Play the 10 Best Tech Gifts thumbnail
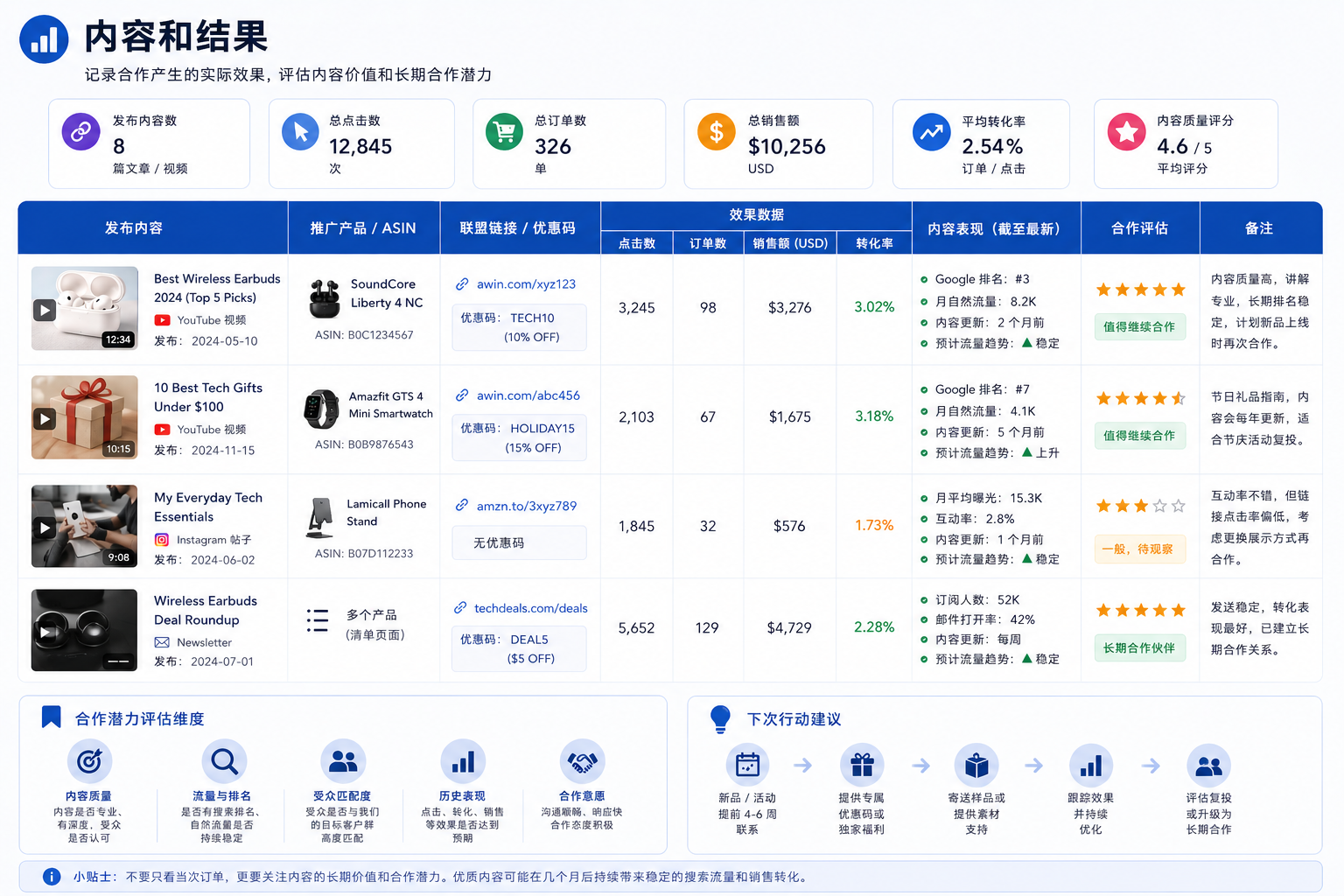Viewport: 1344px width, 896px height. [85, 417]
